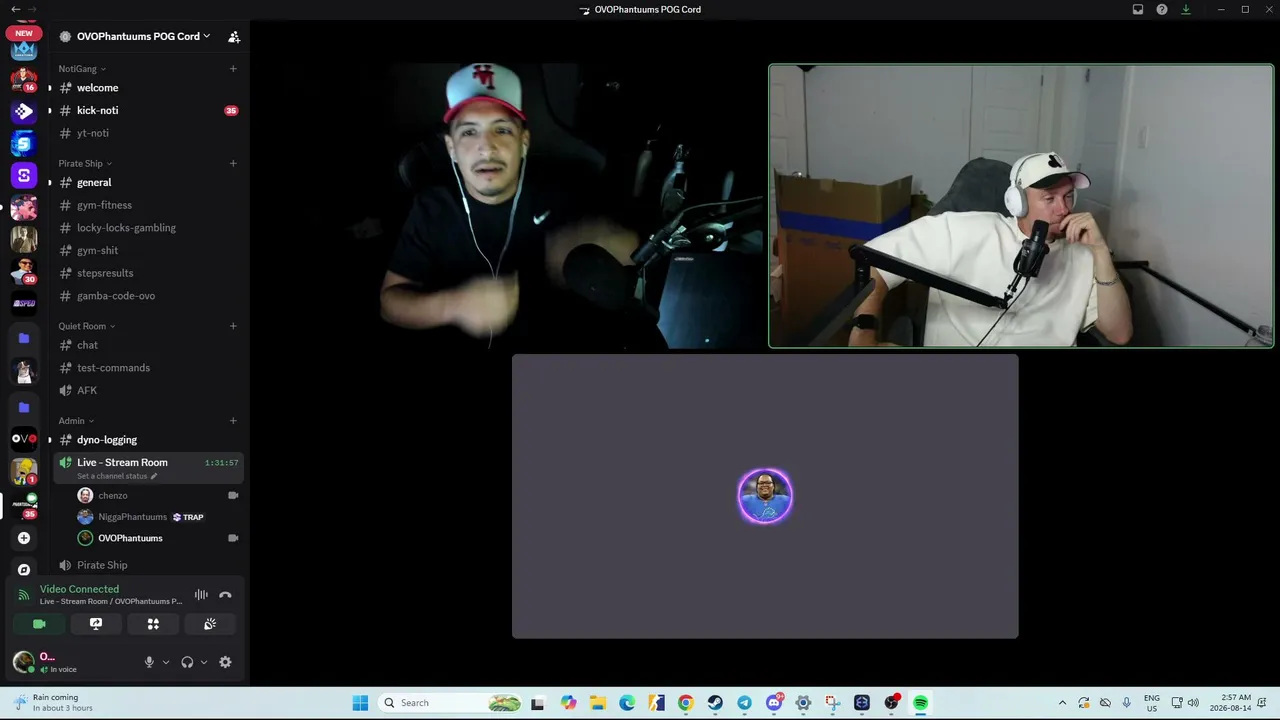Open the stepsresults channel

pyautogui.click(x=148, y=273)
